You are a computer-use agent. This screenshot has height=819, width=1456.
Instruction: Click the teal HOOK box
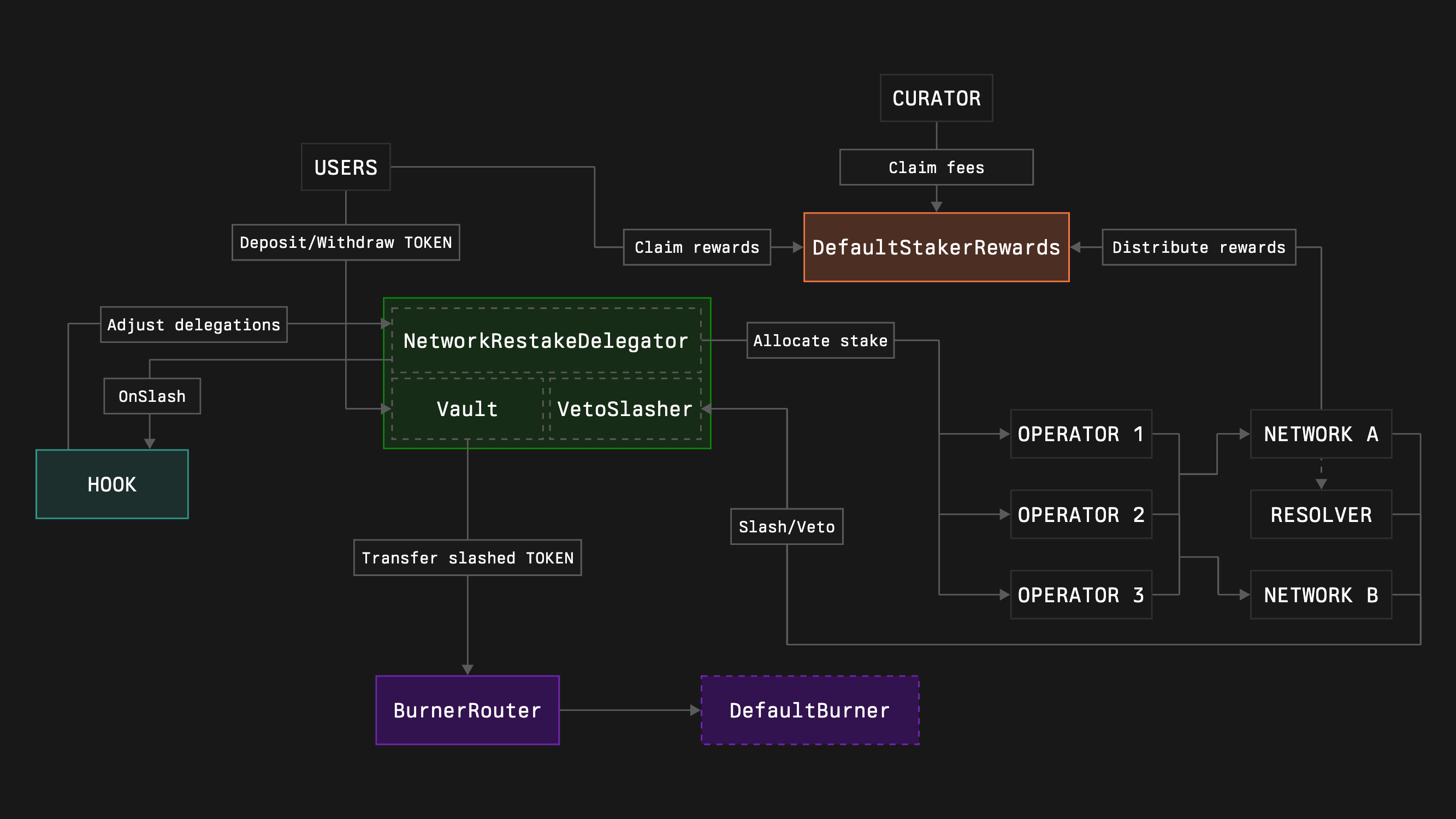pos(112,484)
